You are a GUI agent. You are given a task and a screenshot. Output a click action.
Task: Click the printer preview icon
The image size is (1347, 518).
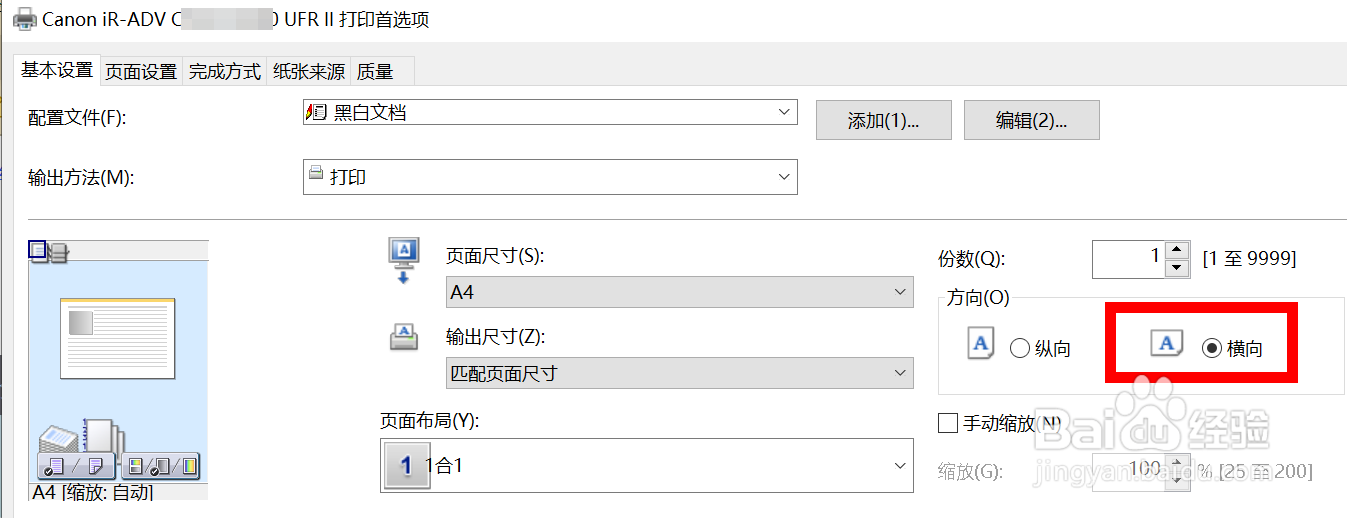[x=59, y=252]
